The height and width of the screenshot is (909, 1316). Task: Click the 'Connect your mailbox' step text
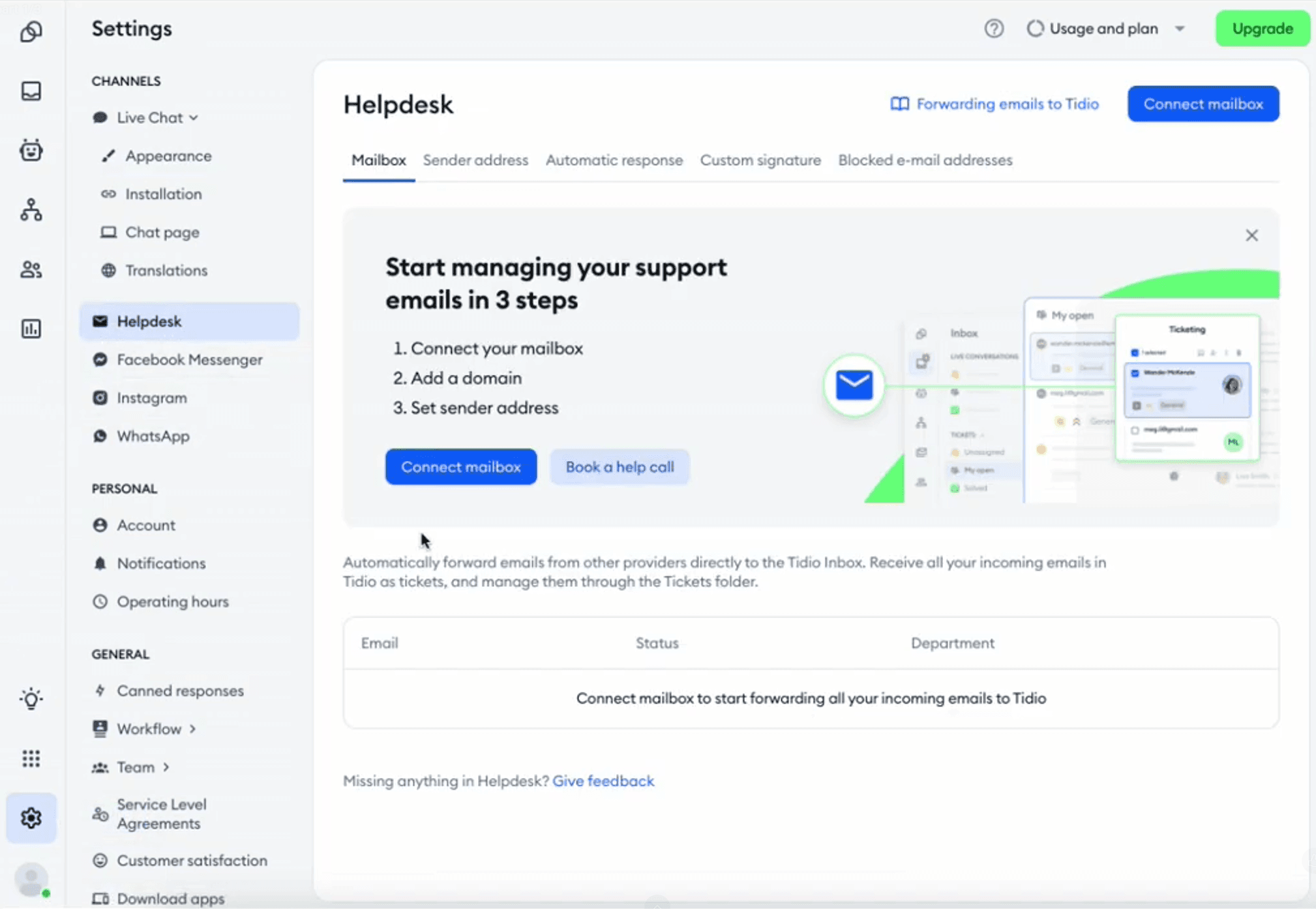496,349
